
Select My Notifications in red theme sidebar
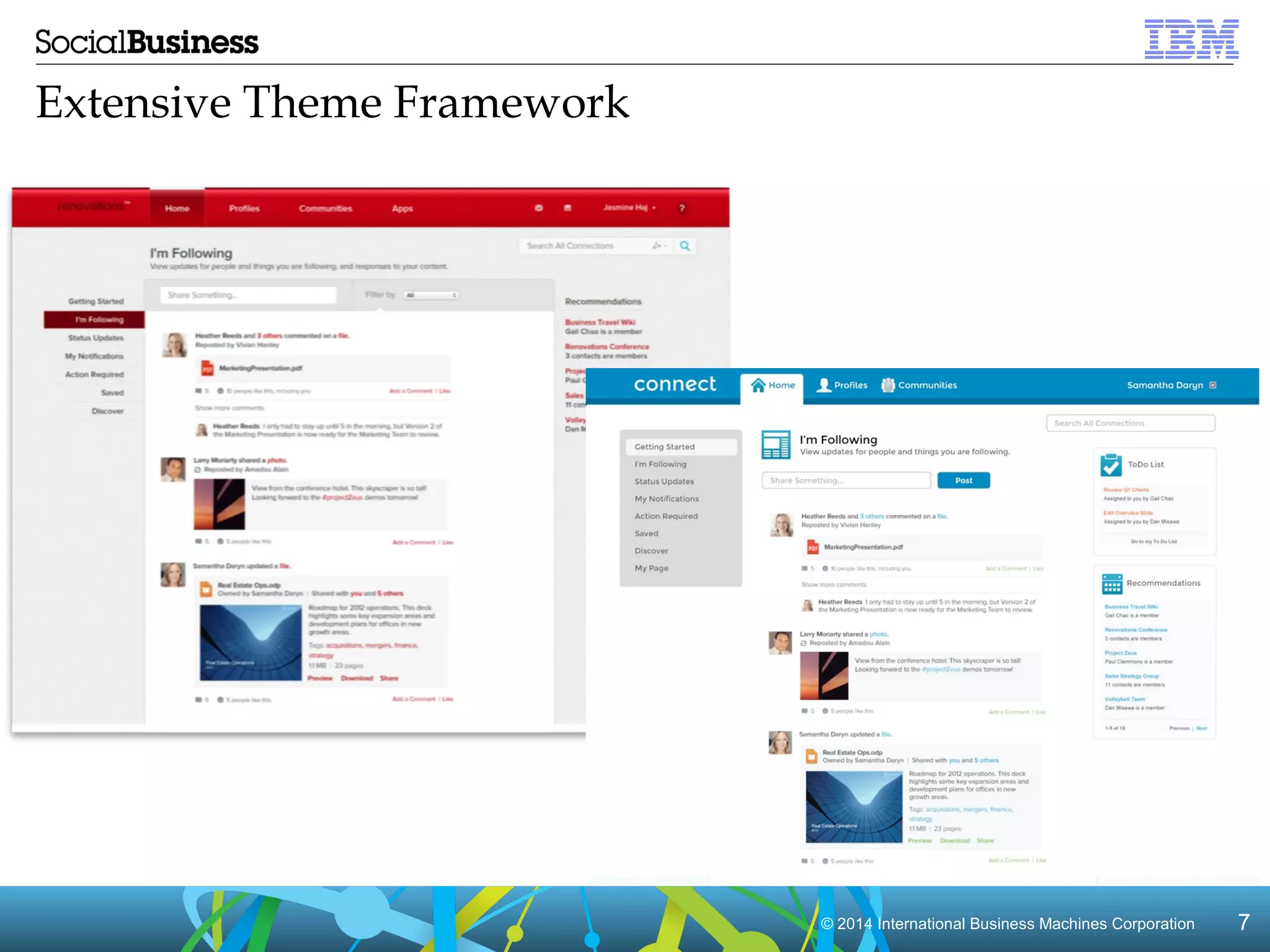point(94,356)
